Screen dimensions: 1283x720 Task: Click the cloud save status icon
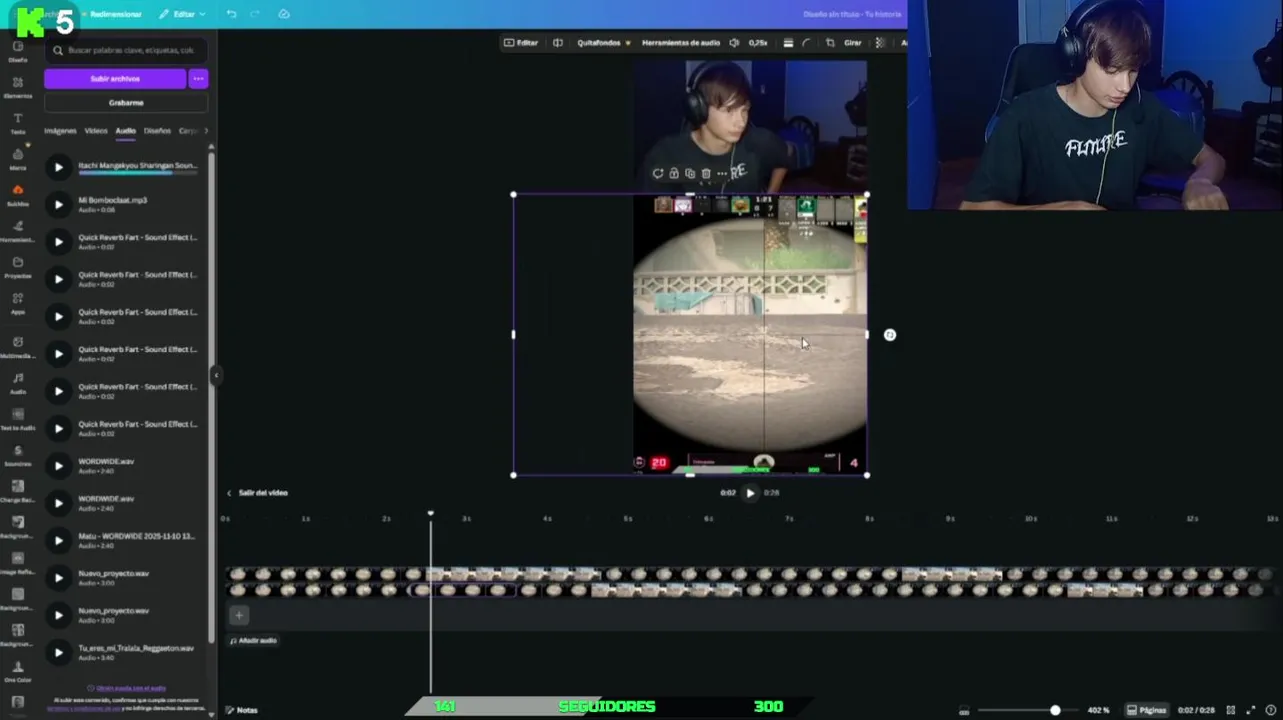(x=284, y=14)
